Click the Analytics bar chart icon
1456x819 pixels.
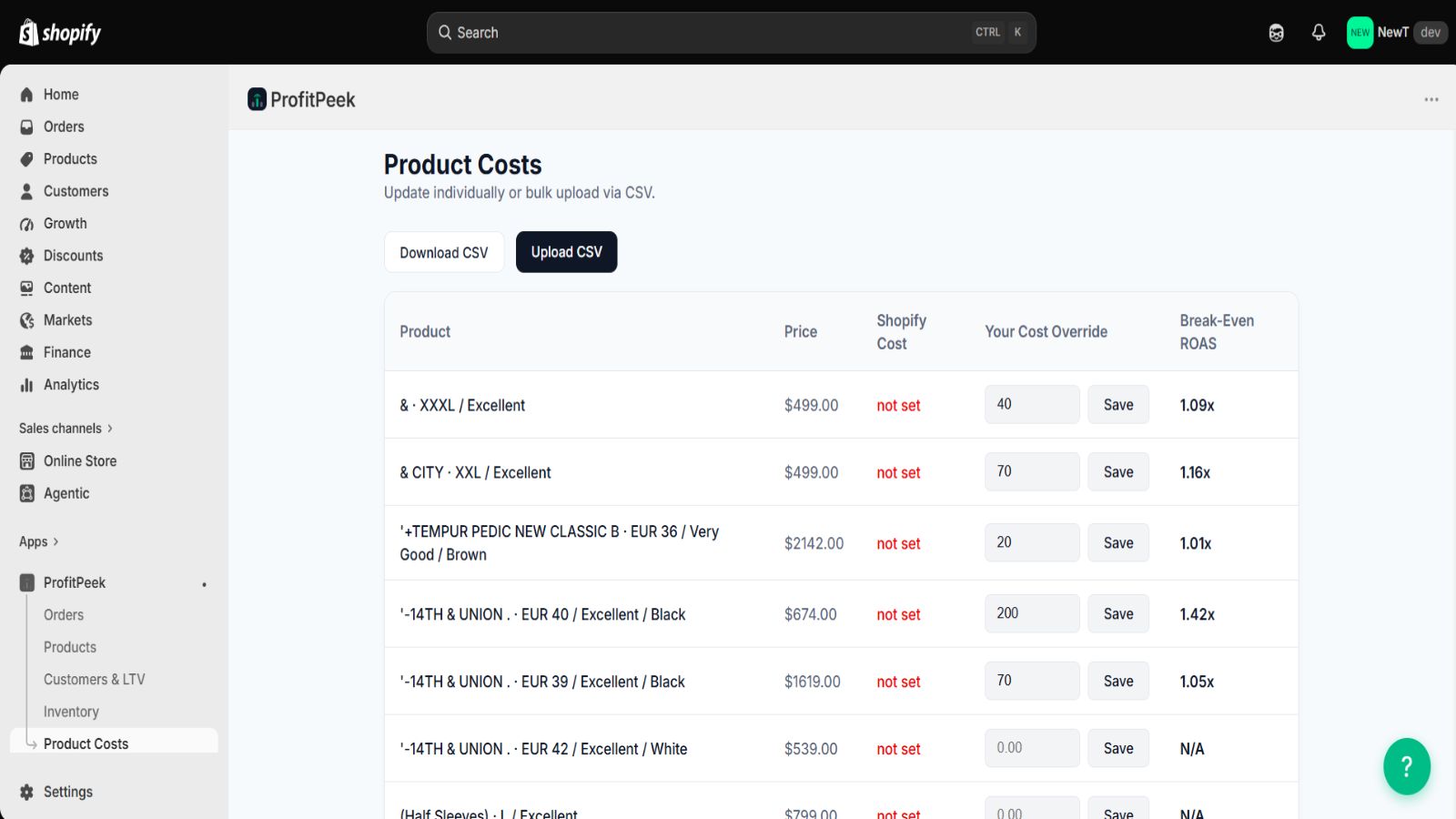(27, 385)
